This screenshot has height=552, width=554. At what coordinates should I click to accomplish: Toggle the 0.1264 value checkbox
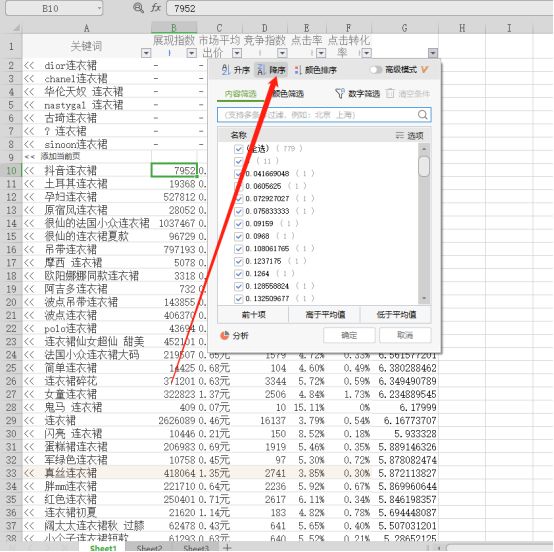pyautogui.click(x=238, y=274)
